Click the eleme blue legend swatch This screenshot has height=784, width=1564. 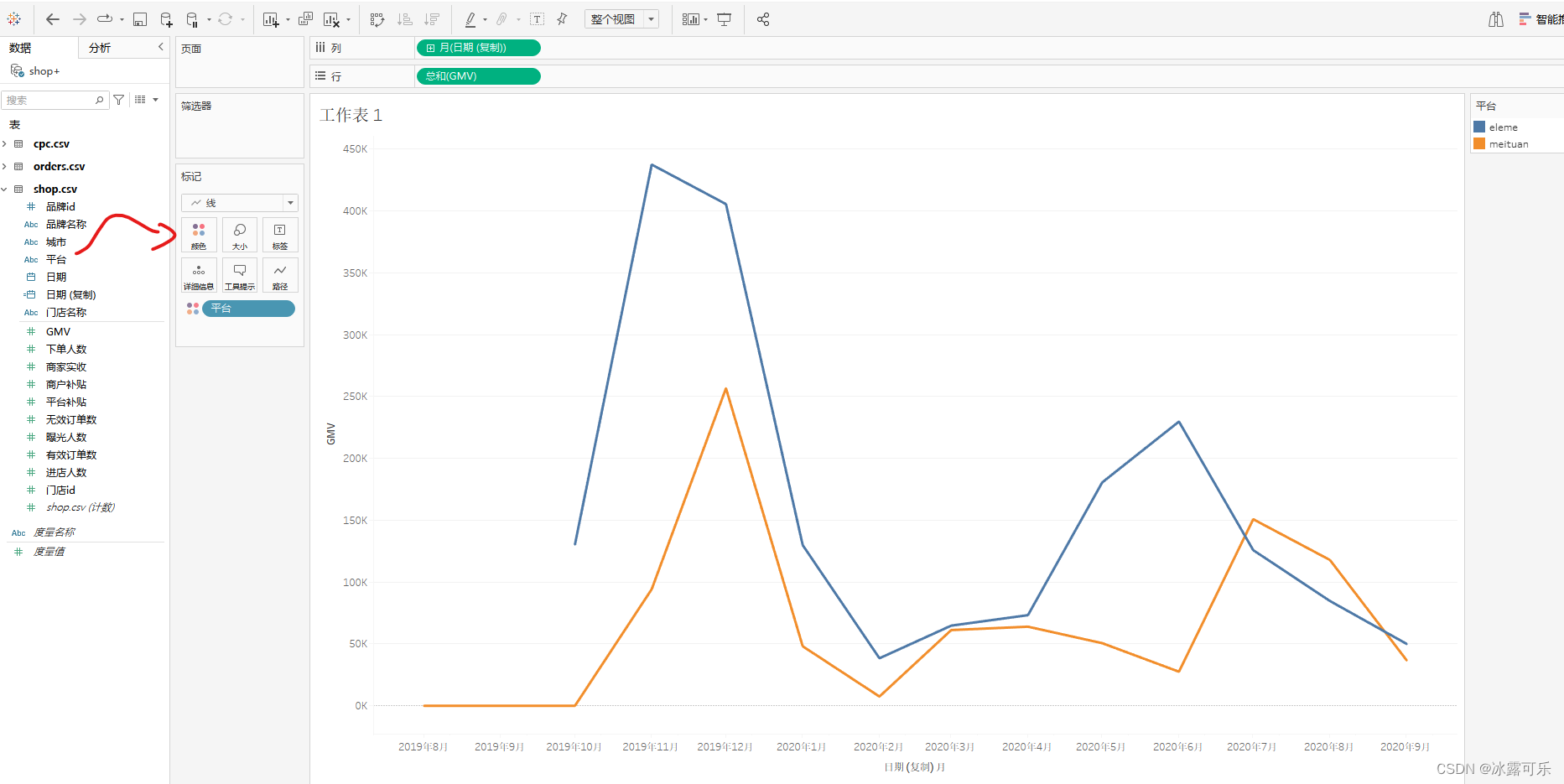[1479, 127]
